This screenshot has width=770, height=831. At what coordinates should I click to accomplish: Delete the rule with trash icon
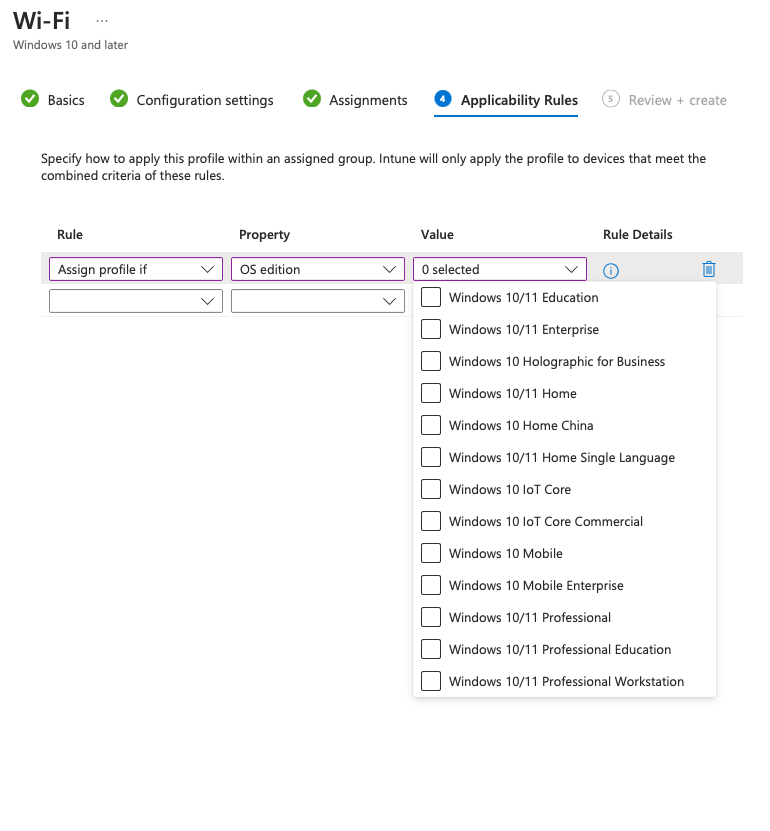tap(709, 269)
